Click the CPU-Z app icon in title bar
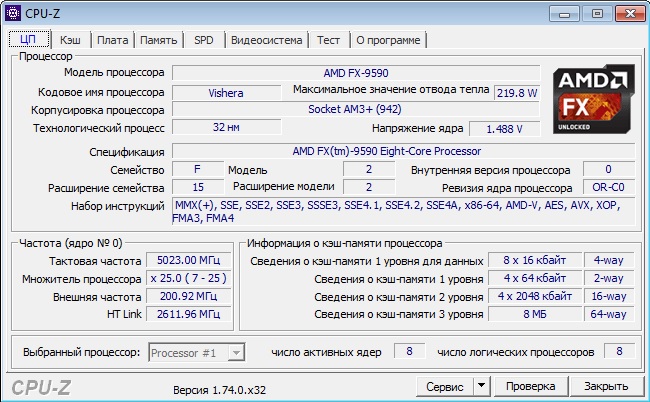This screenshot has width=650, height=402. pos(13,13)
